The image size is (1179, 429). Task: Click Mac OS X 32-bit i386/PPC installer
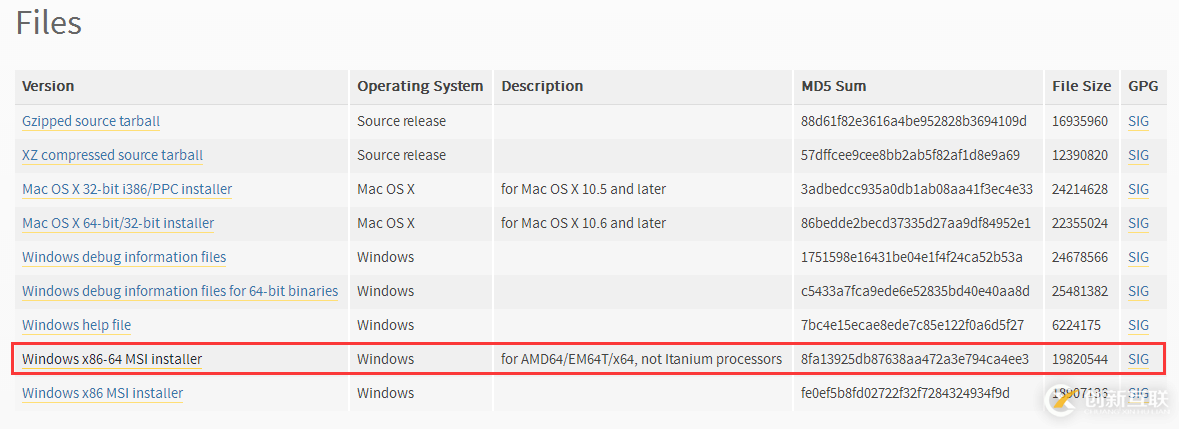(x=127, y=189)
